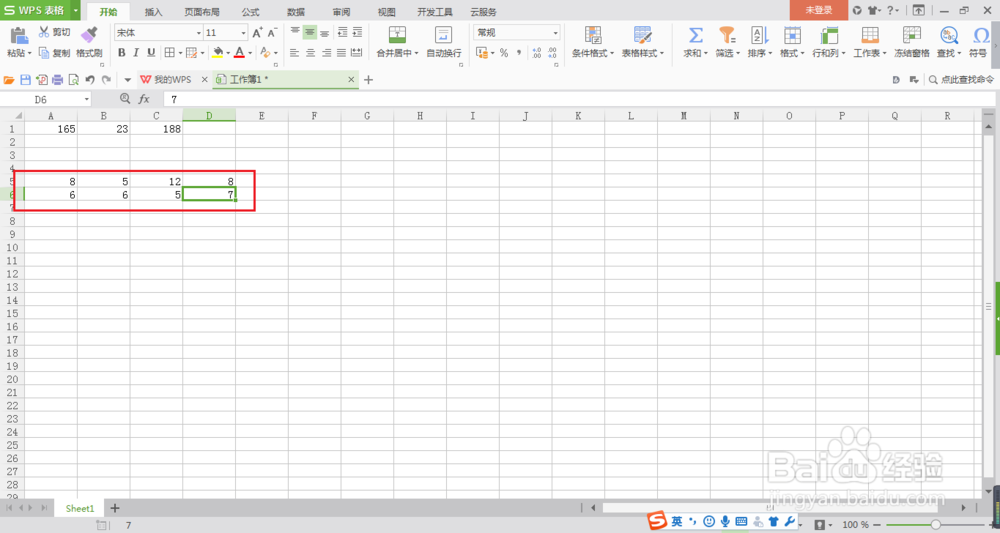Switch to the Review (审阅) tab
This screenshot has width=1000, height=533.
pos(341,12)
